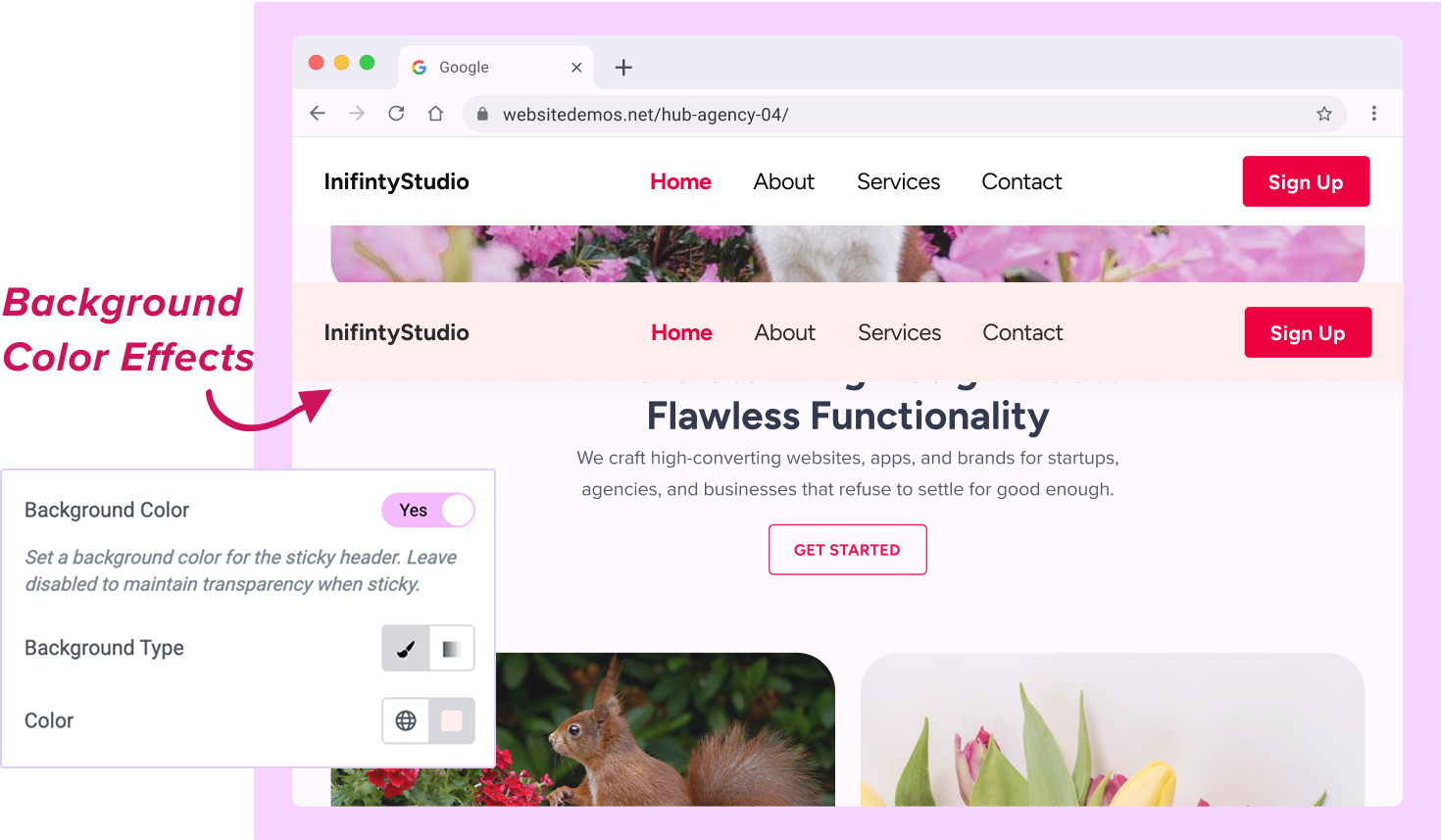The image size is (1441, 840).
Task: Open a new tab with the plus icon
Action: tap(623, 68)
